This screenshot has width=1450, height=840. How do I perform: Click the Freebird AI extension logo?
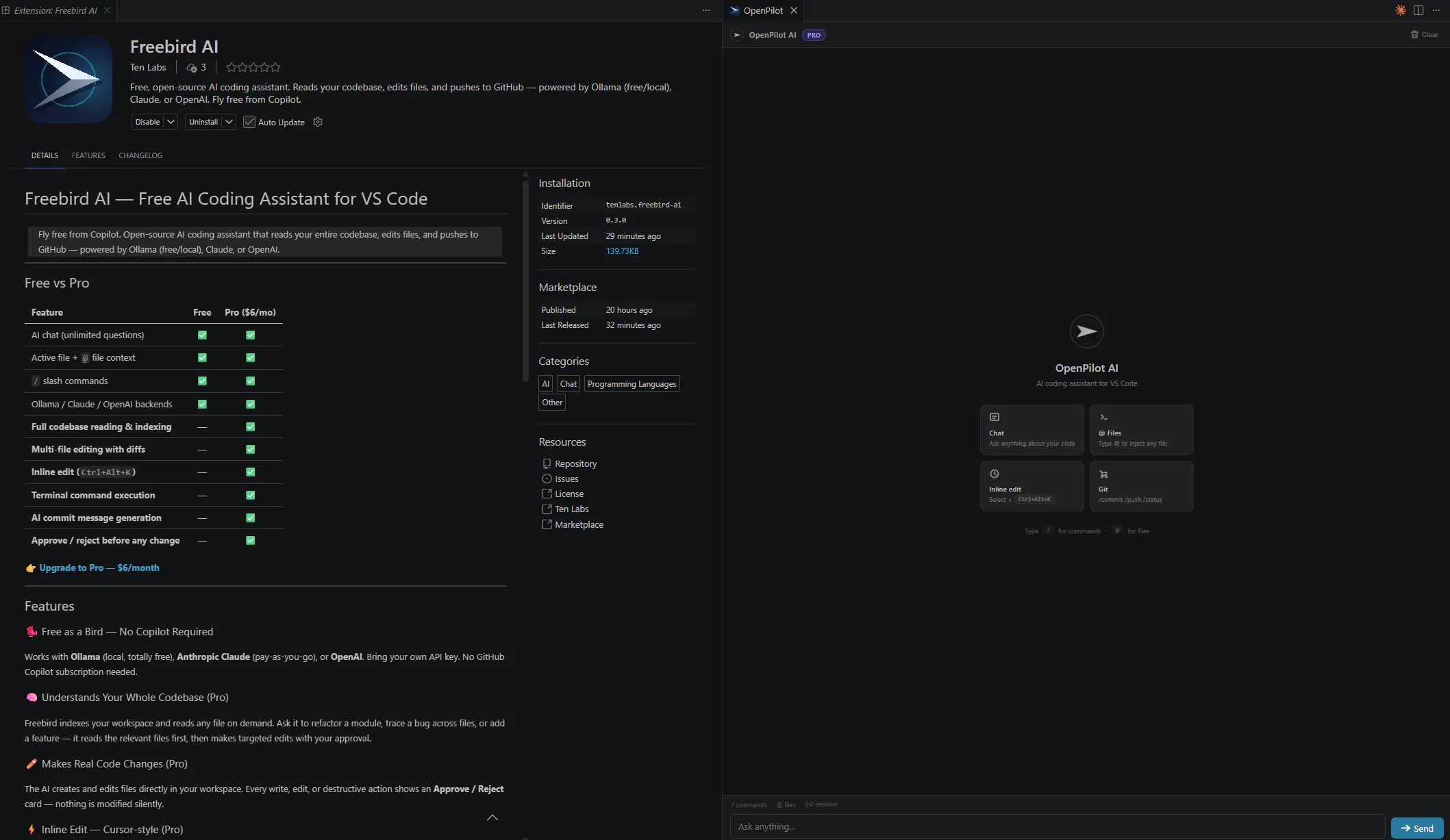(x=68, y=79)
